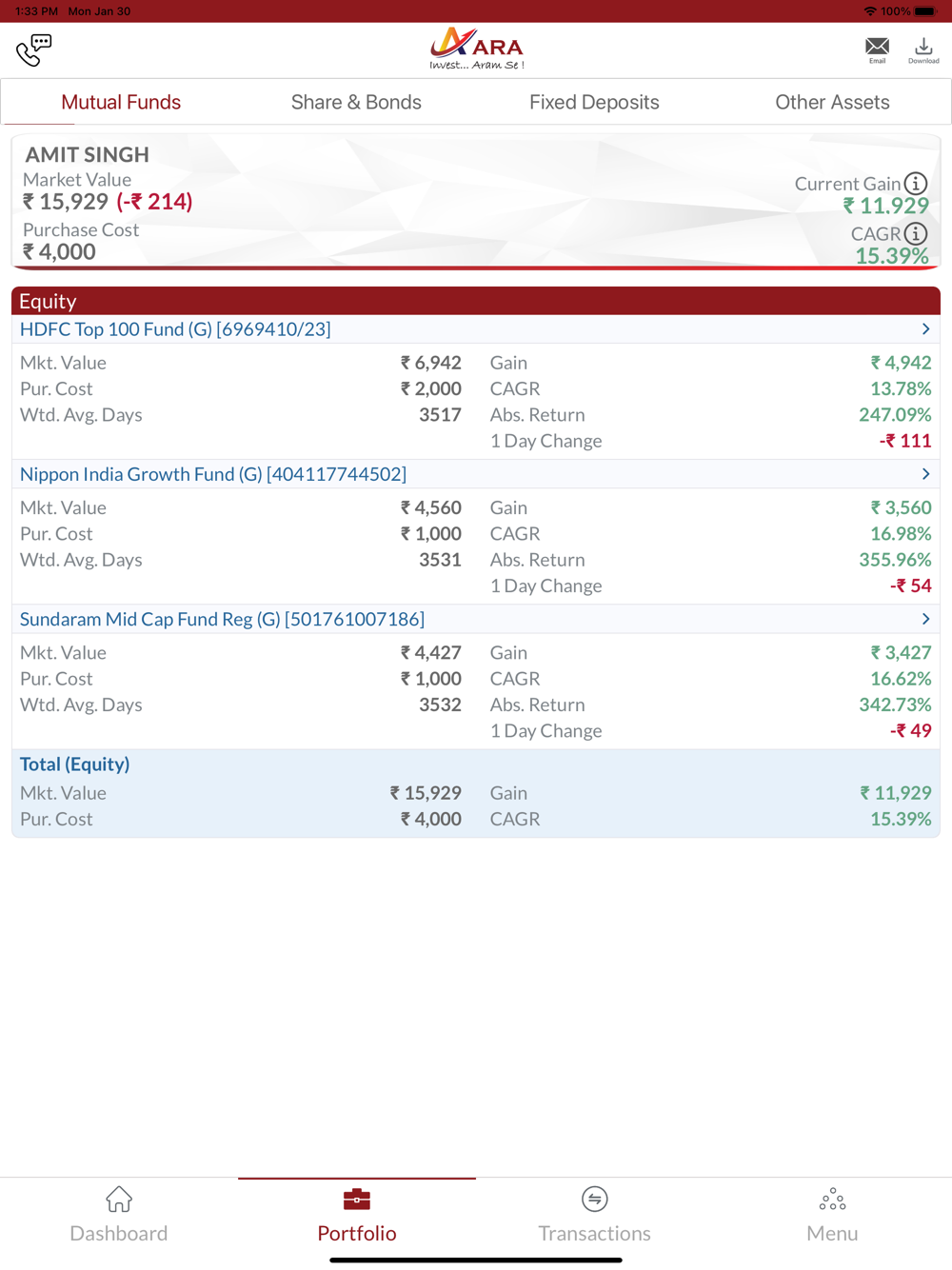
Task: Open Nippon India Growth Fund (G) link
Action: coord(213,473)
